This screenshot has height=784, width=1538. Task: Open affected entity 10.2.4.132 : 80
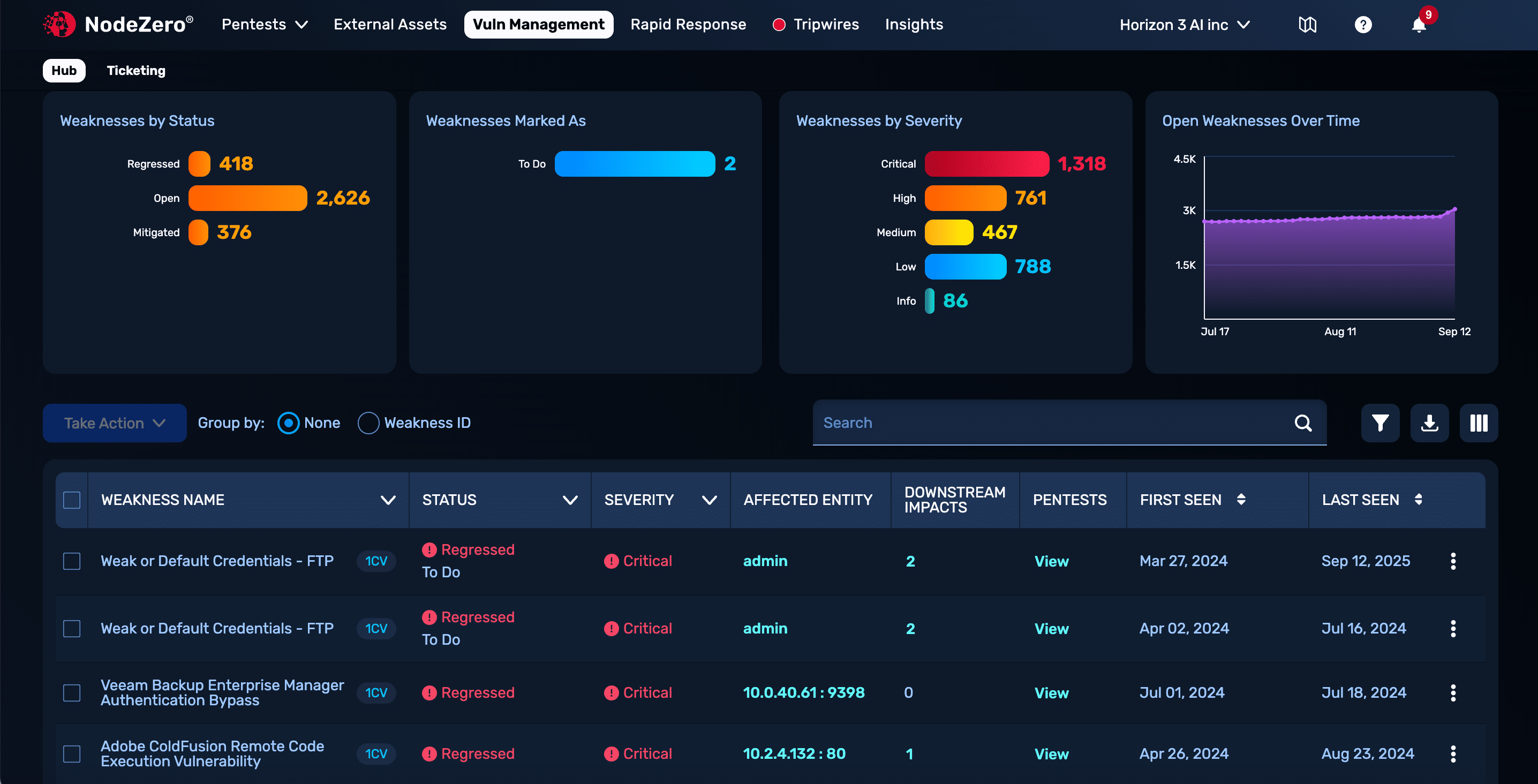[794, 753]
